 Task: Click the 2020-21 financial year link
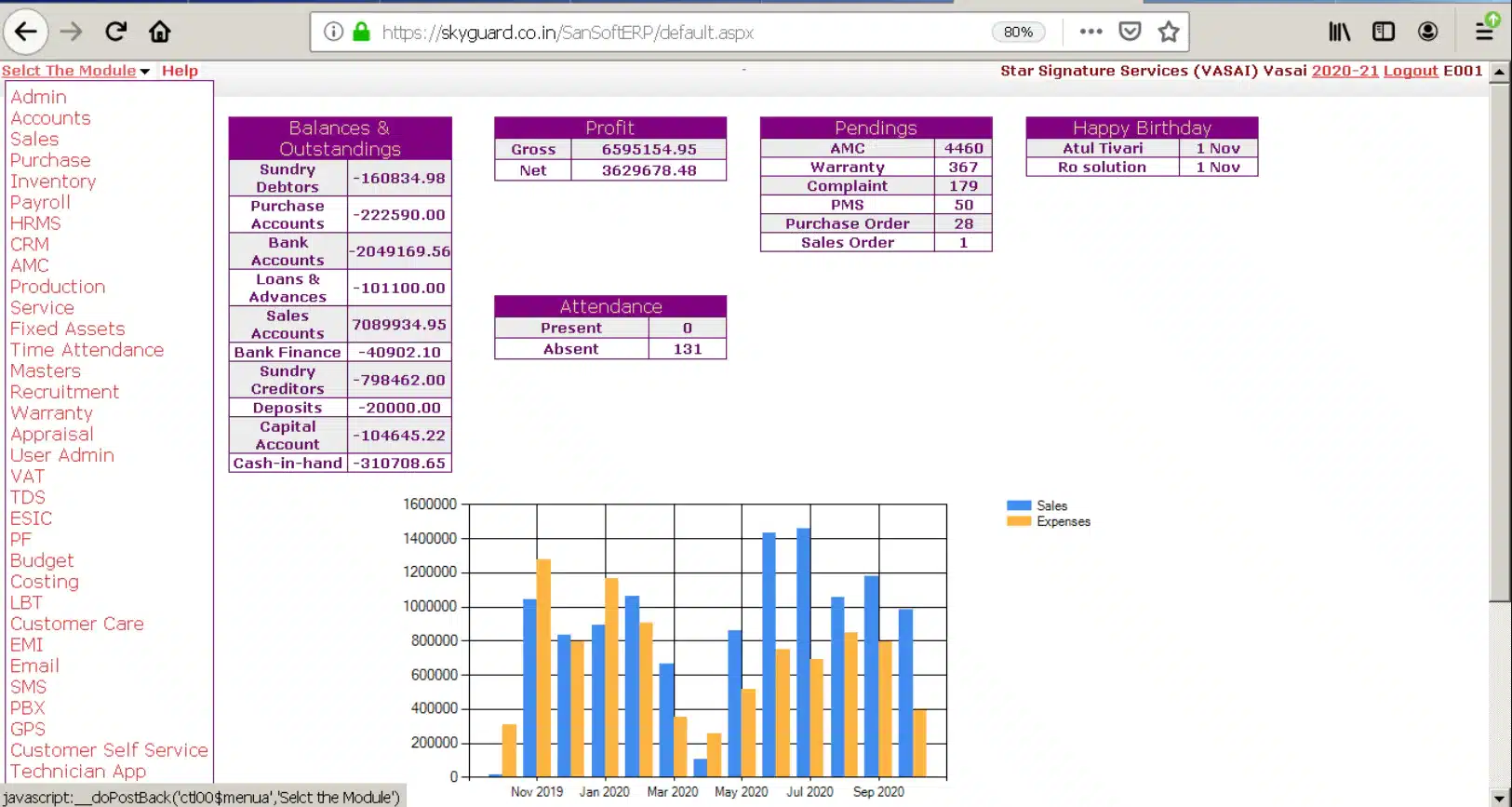tap(1345, 71)
